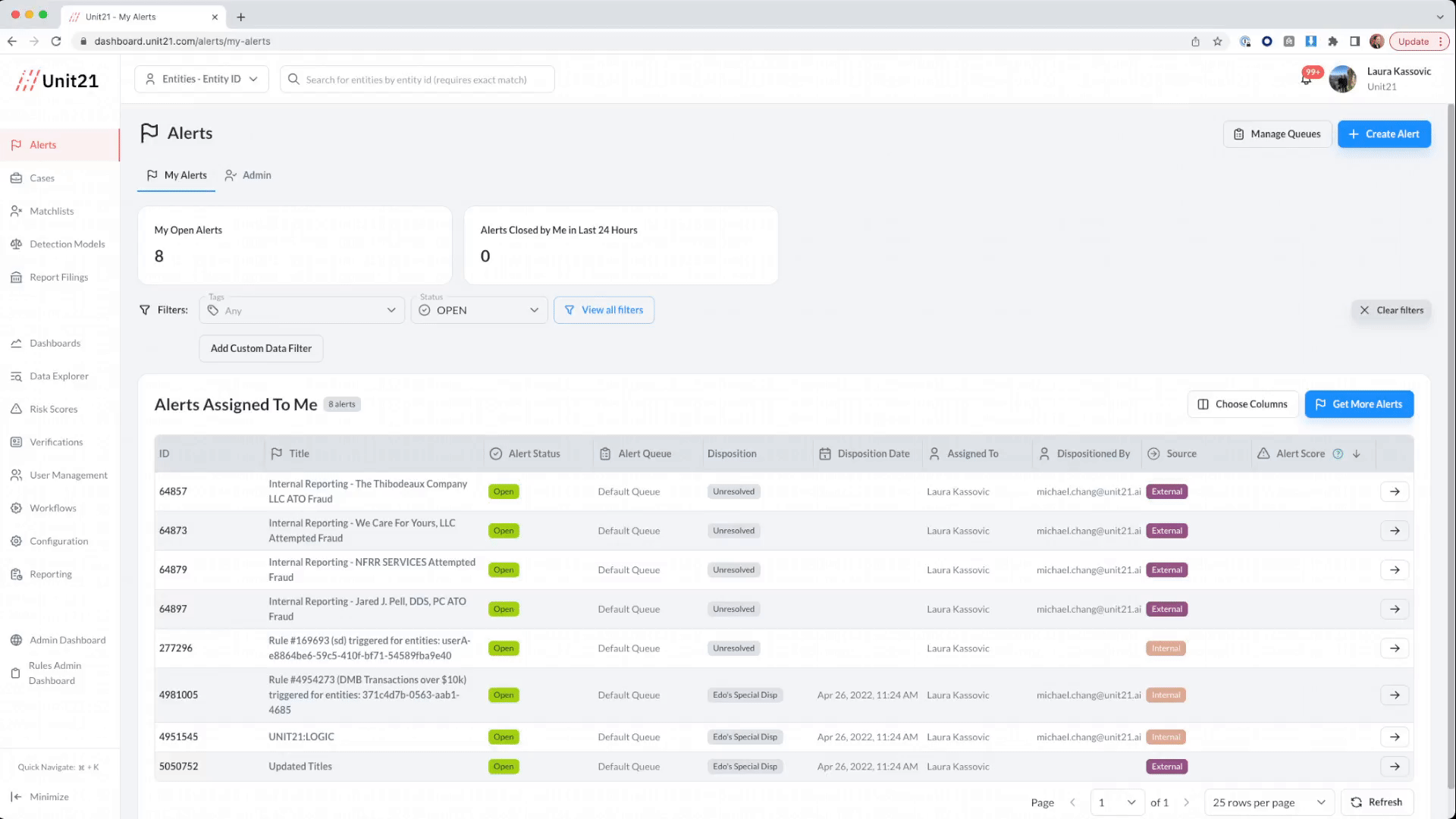
Task: Open alert 4951545 with arrow button
Action: [x=1395, y=737]
